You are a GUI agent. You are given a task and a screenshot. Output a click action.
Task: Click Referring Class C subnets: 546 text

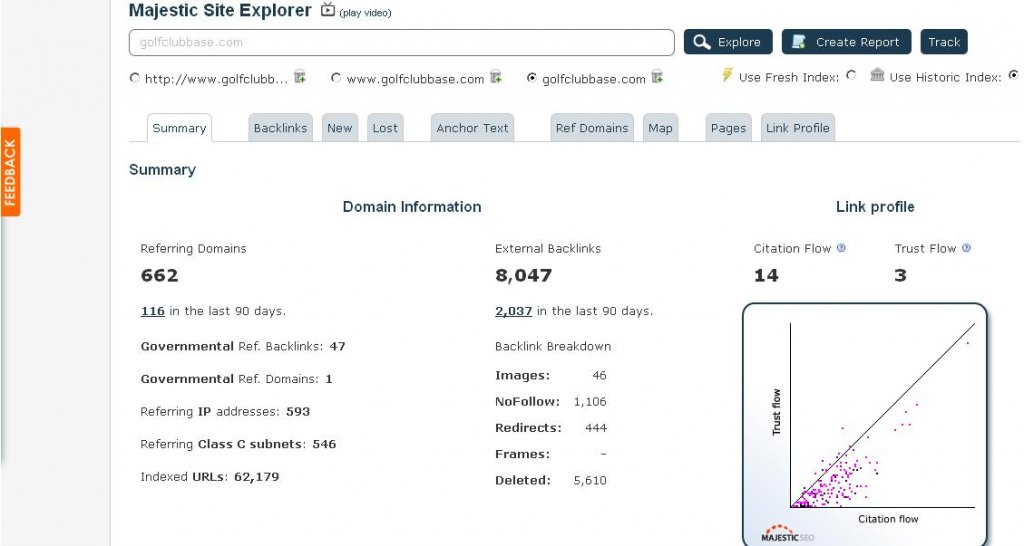pos(238,444)
